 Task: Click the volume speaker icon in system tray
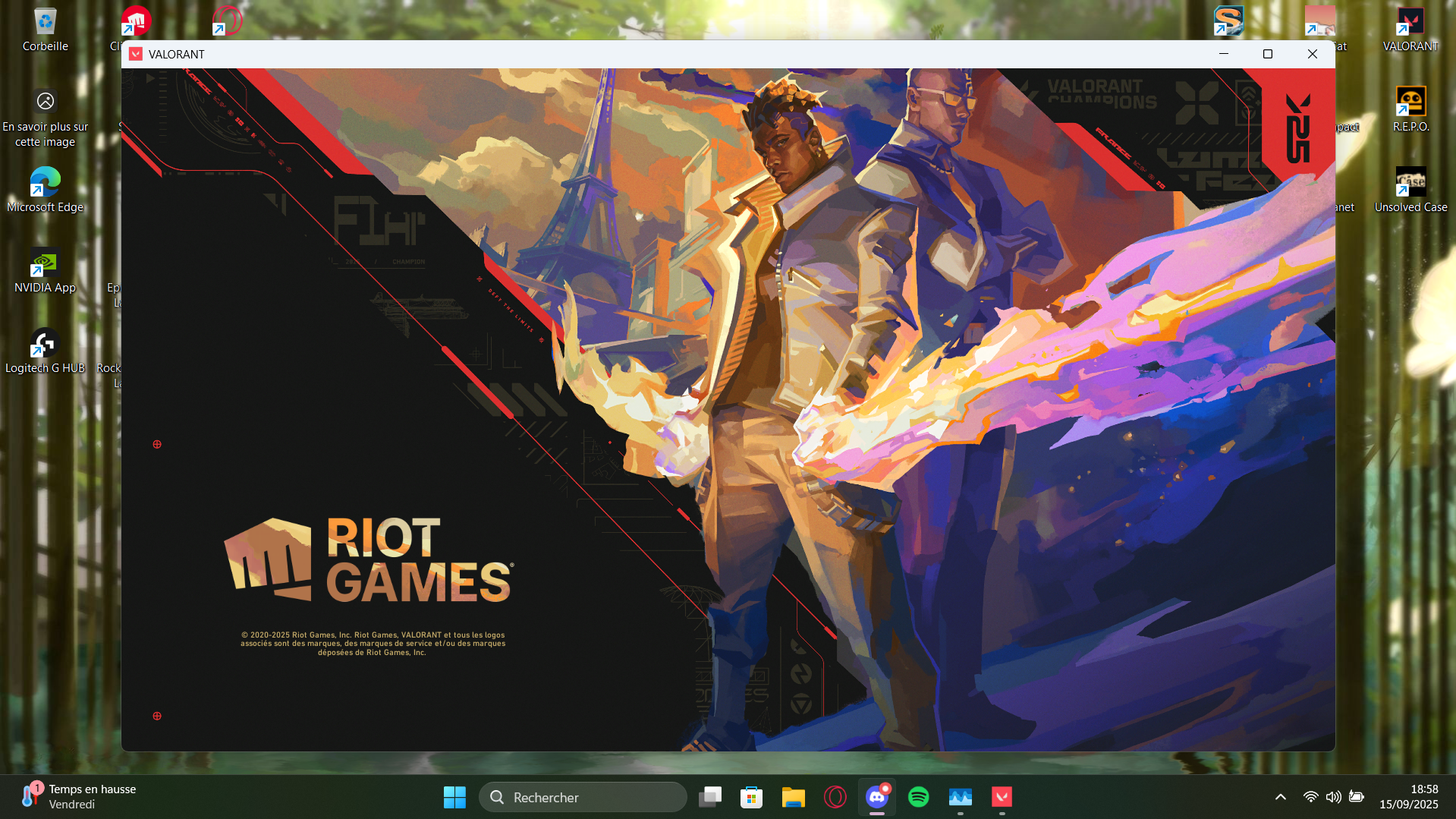click(1333, 797)
